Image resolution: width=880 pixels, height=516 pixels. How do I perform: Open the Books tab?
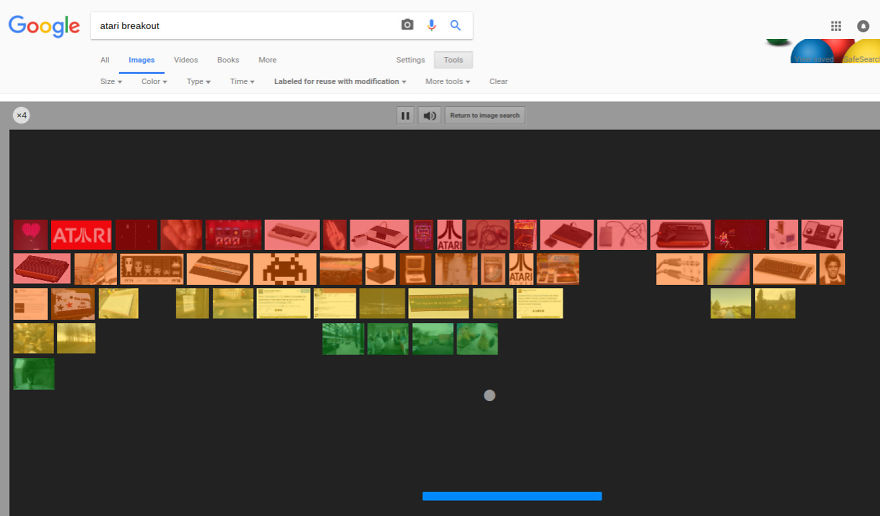(228, 60)
